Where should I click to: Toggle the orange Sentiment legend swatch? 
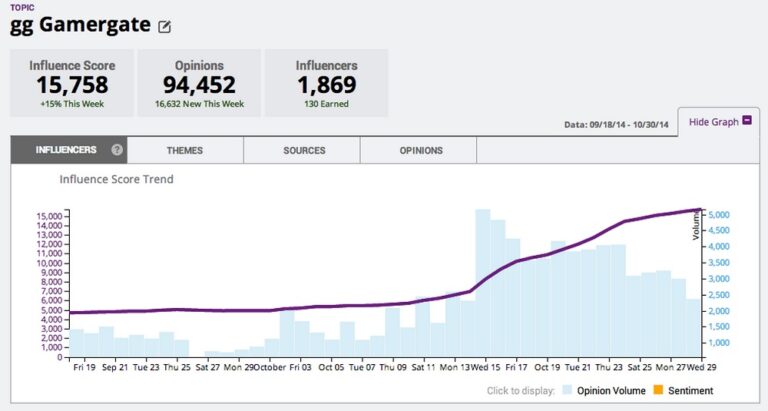(658, 390)
